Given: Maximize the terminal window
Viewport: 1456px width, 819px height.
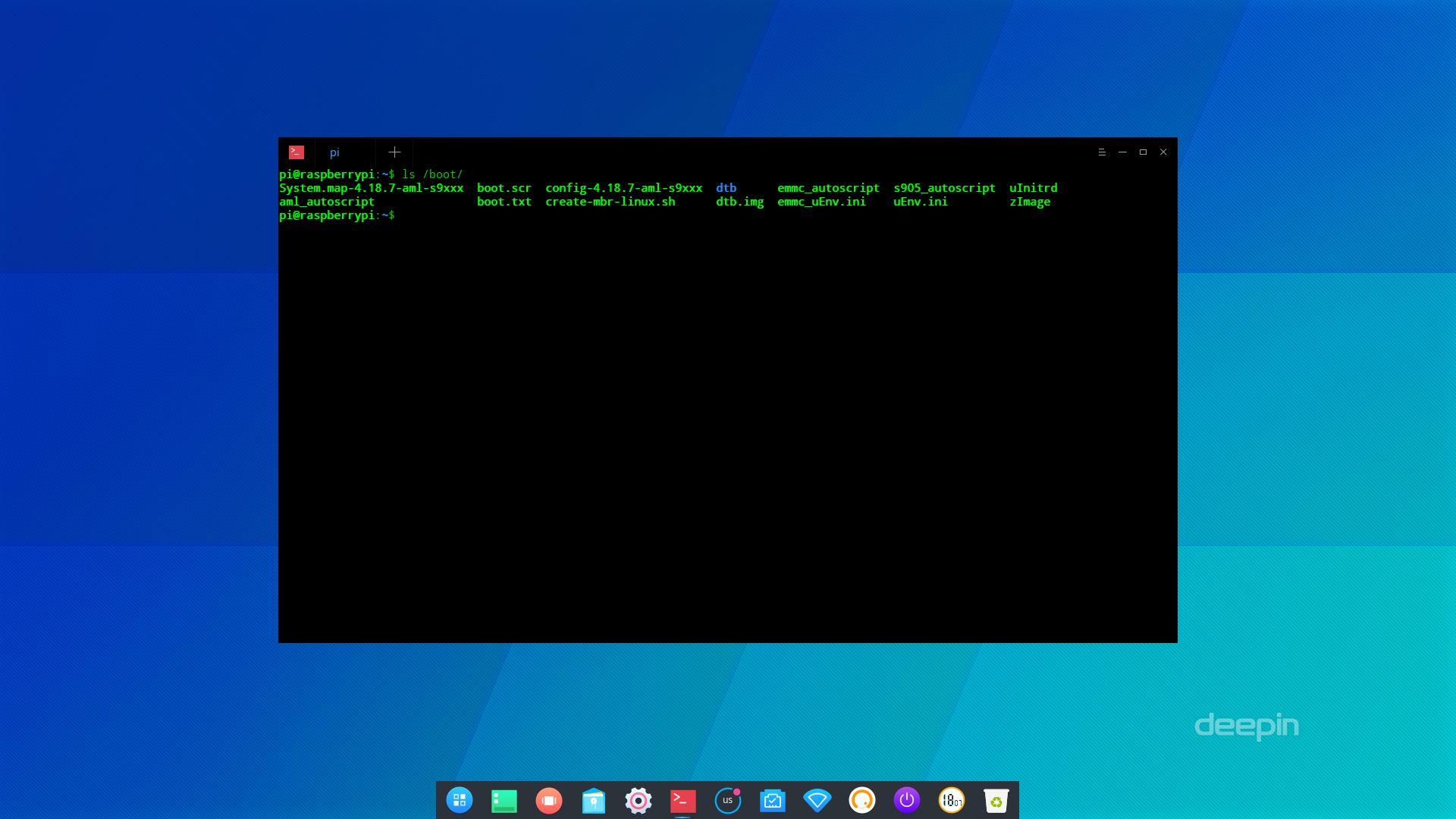Looking at the screenshot, I should pos(1143,152).
